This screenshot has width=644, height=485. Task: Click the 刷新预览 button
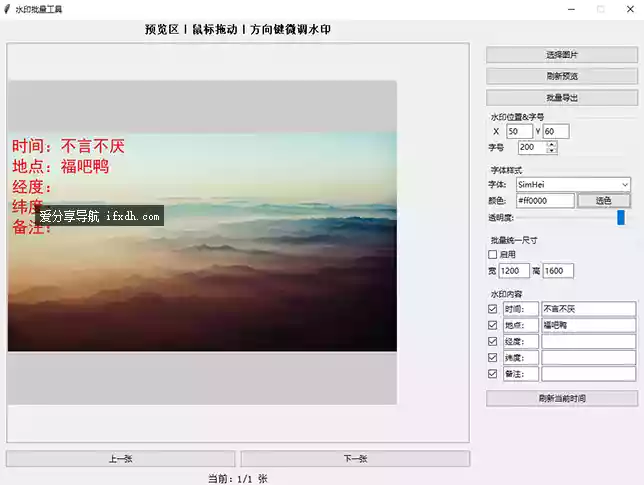[x=561, y=76]
